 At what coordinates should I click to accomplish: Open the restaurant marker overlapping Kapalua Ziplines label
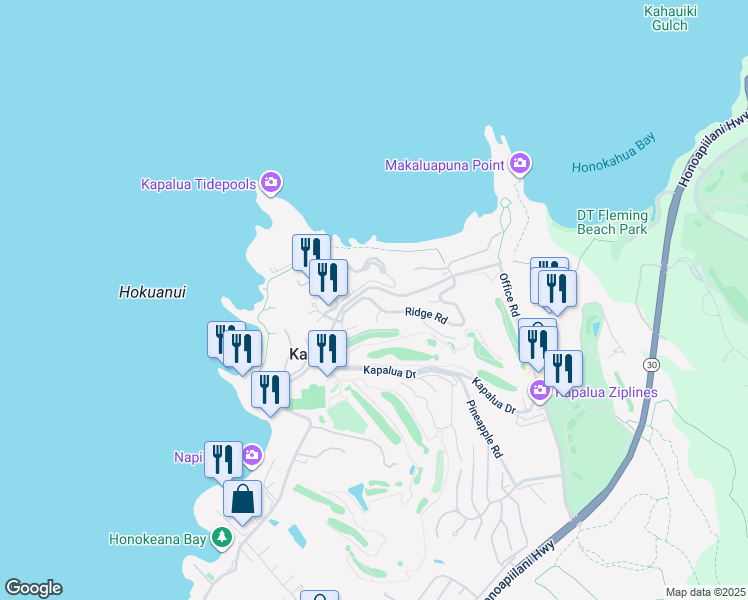tap(563, 372)
